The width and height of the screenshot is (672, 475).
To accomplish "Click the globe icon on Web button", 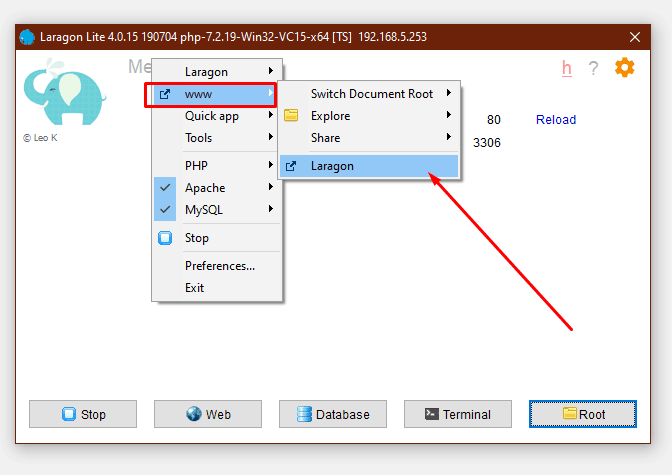I will click(x=194, y=414).
